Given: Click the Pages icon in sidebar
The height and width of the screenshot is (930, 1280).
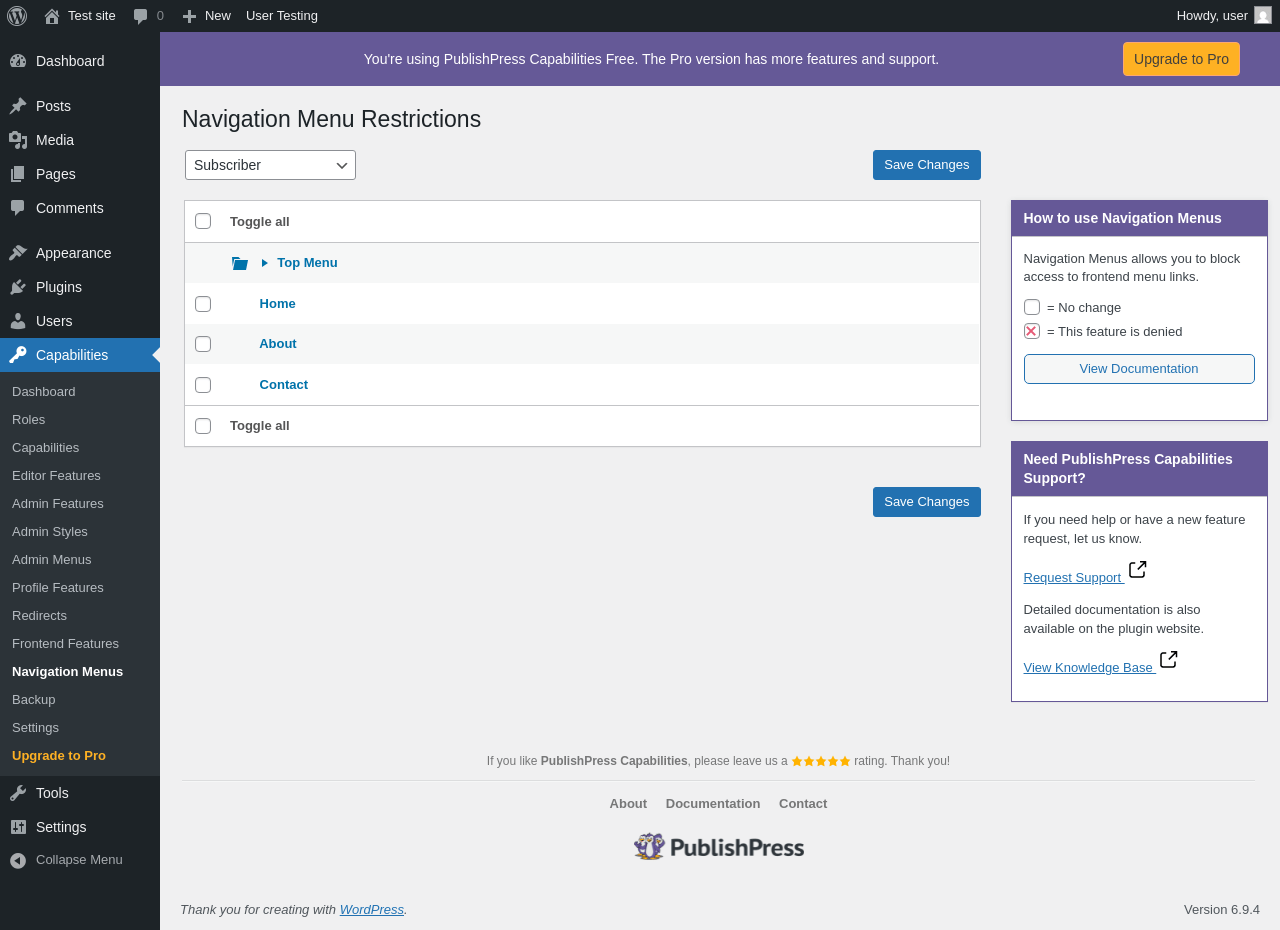Looking at the screenshot, I should coord(18,174).
